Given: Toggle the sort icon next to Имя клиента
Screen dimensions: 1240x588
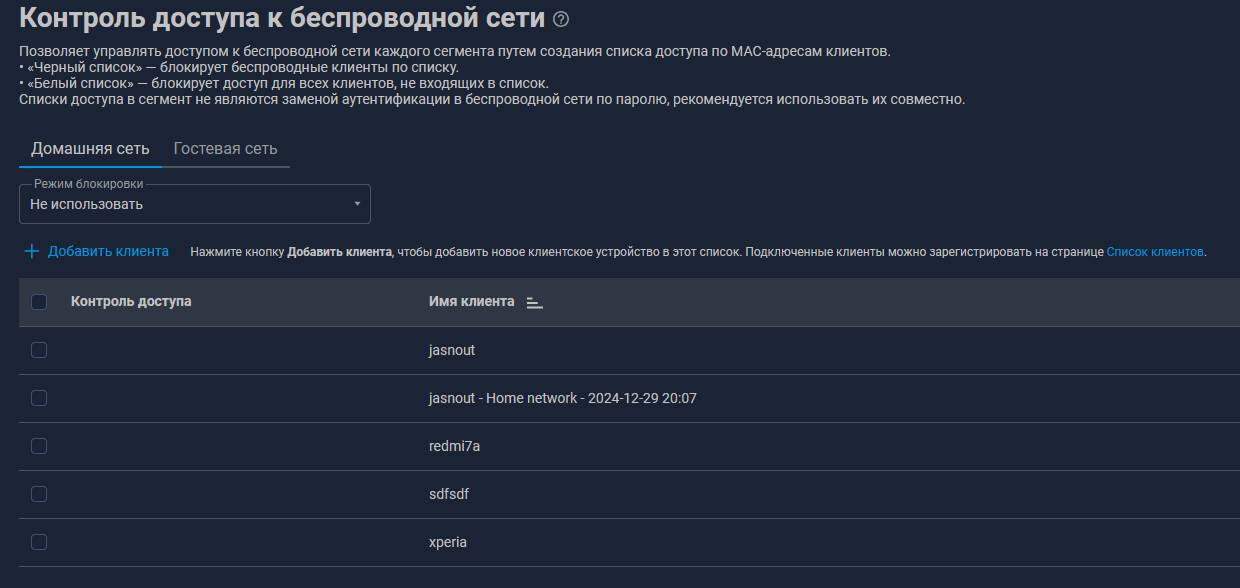Looking at the screenshot, I should click(534, 302).
